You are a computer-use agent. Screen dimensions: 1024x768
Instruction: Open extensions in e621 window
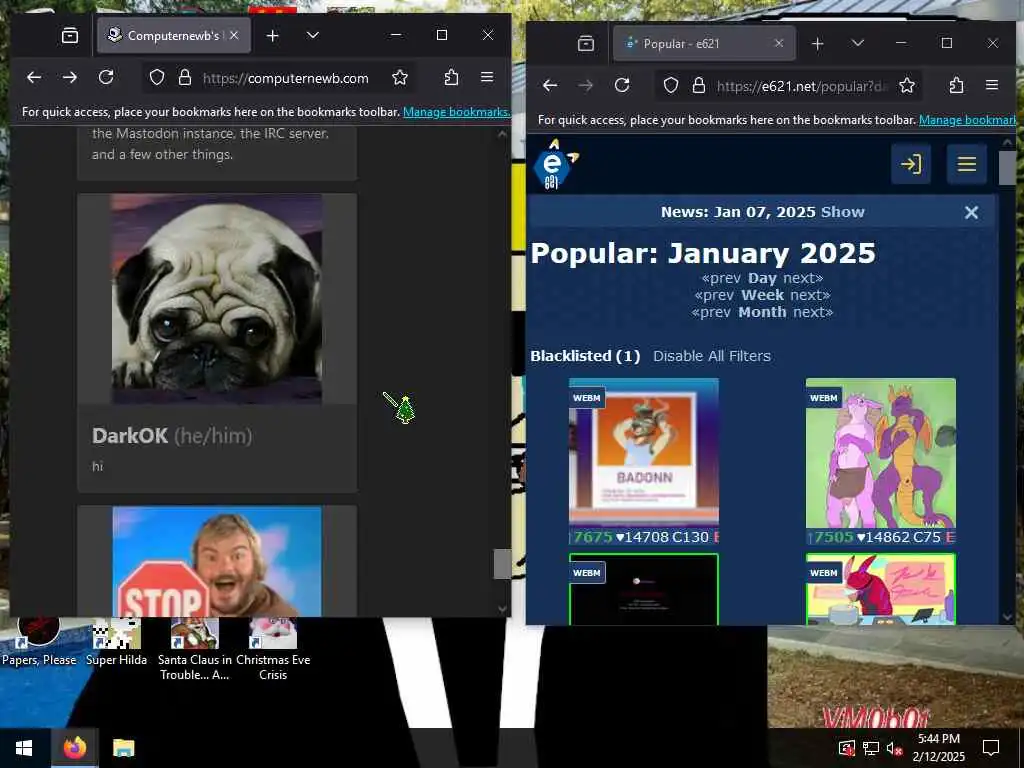[956, 86]
